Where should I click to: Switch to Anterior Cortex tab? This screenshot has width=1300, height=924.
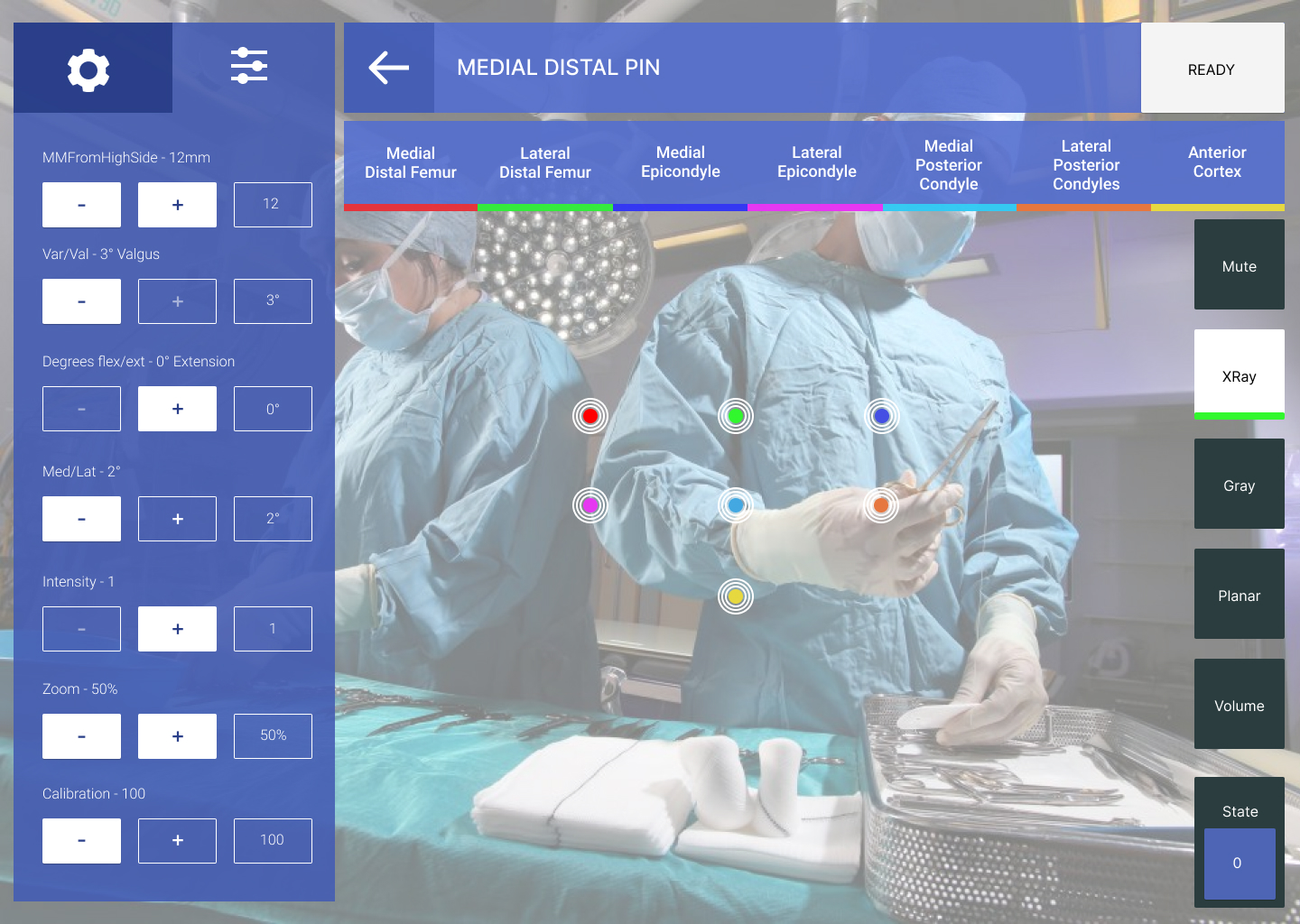1217,163
